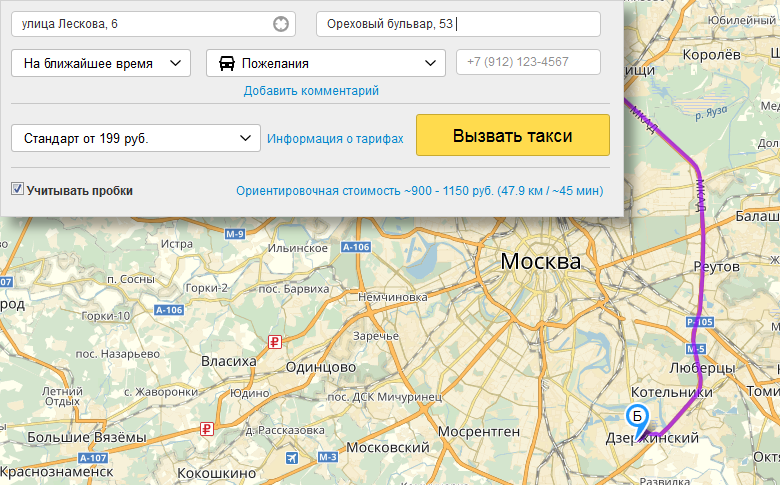Open the Информация о тарифах link

pos(335,138)
